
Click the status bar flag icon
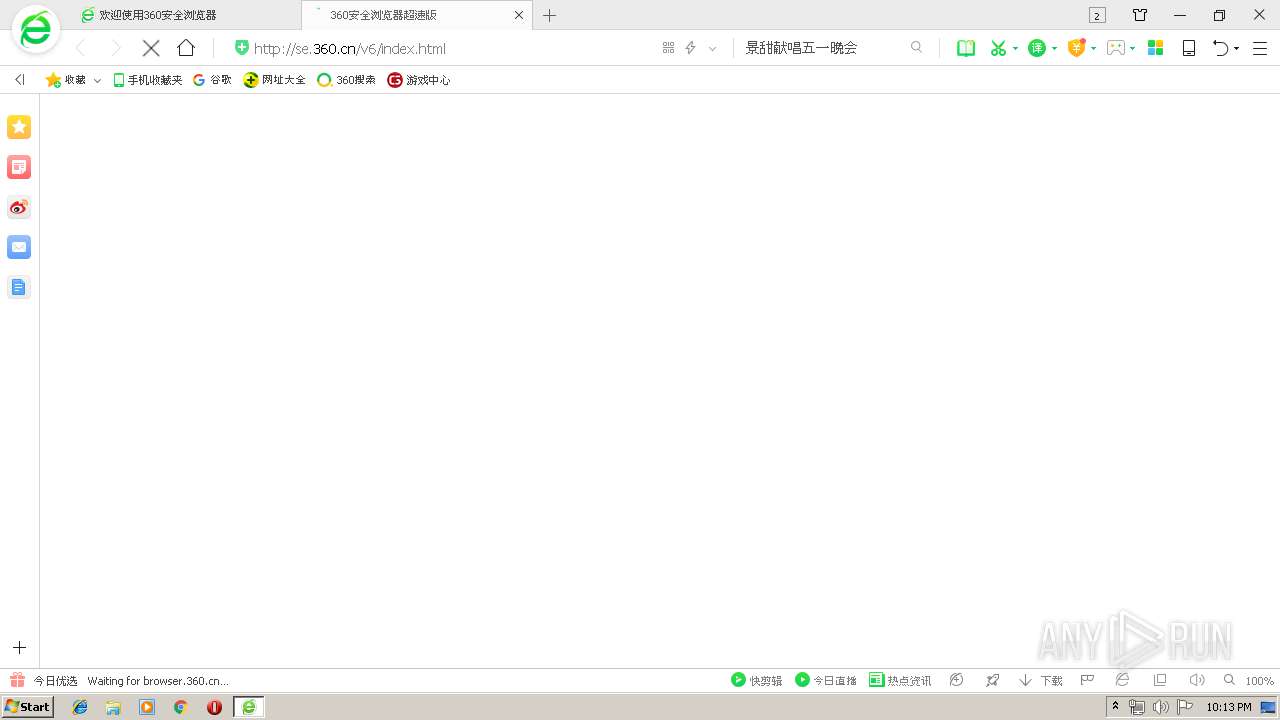pyautogui.click(x=1087, y=680)
